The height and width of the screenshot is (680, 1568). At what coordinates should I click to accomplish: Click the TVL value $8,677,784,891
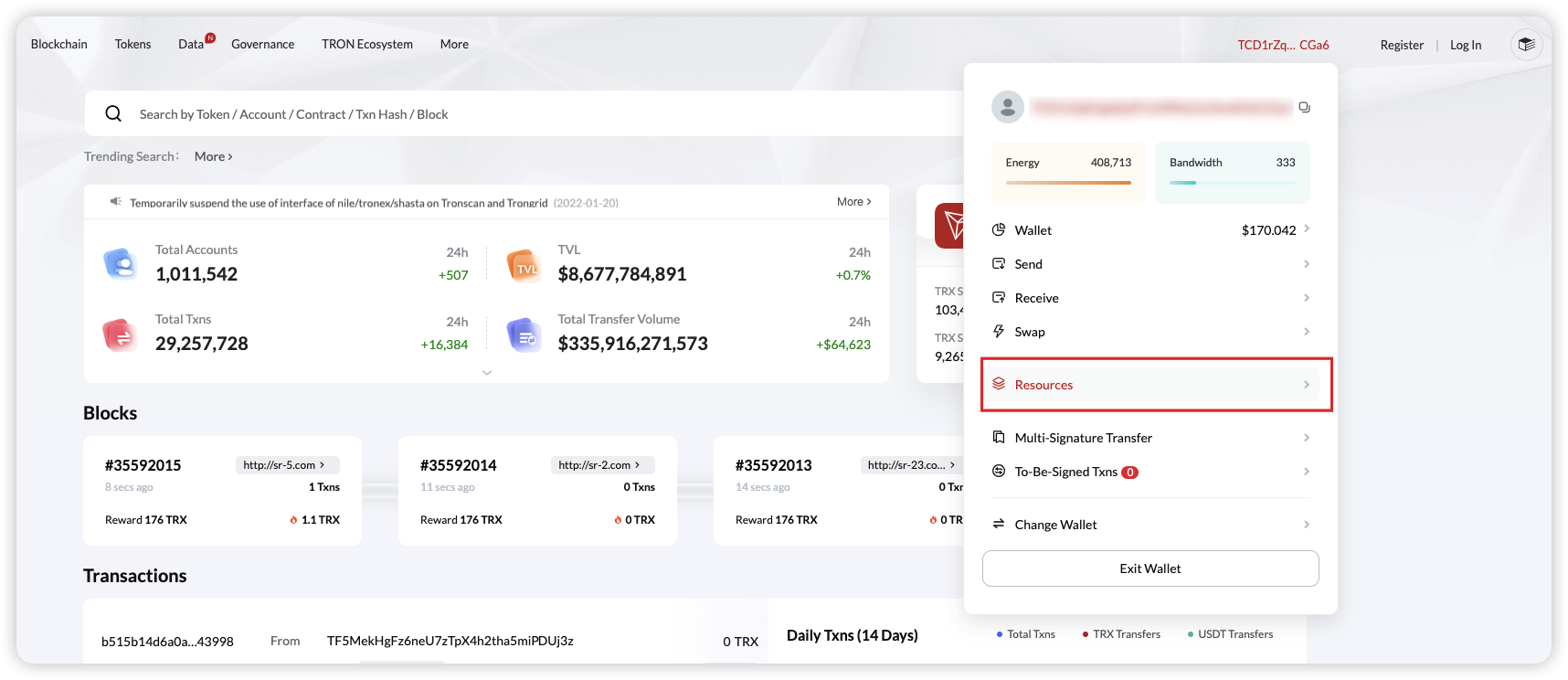(x=622, y=273)
